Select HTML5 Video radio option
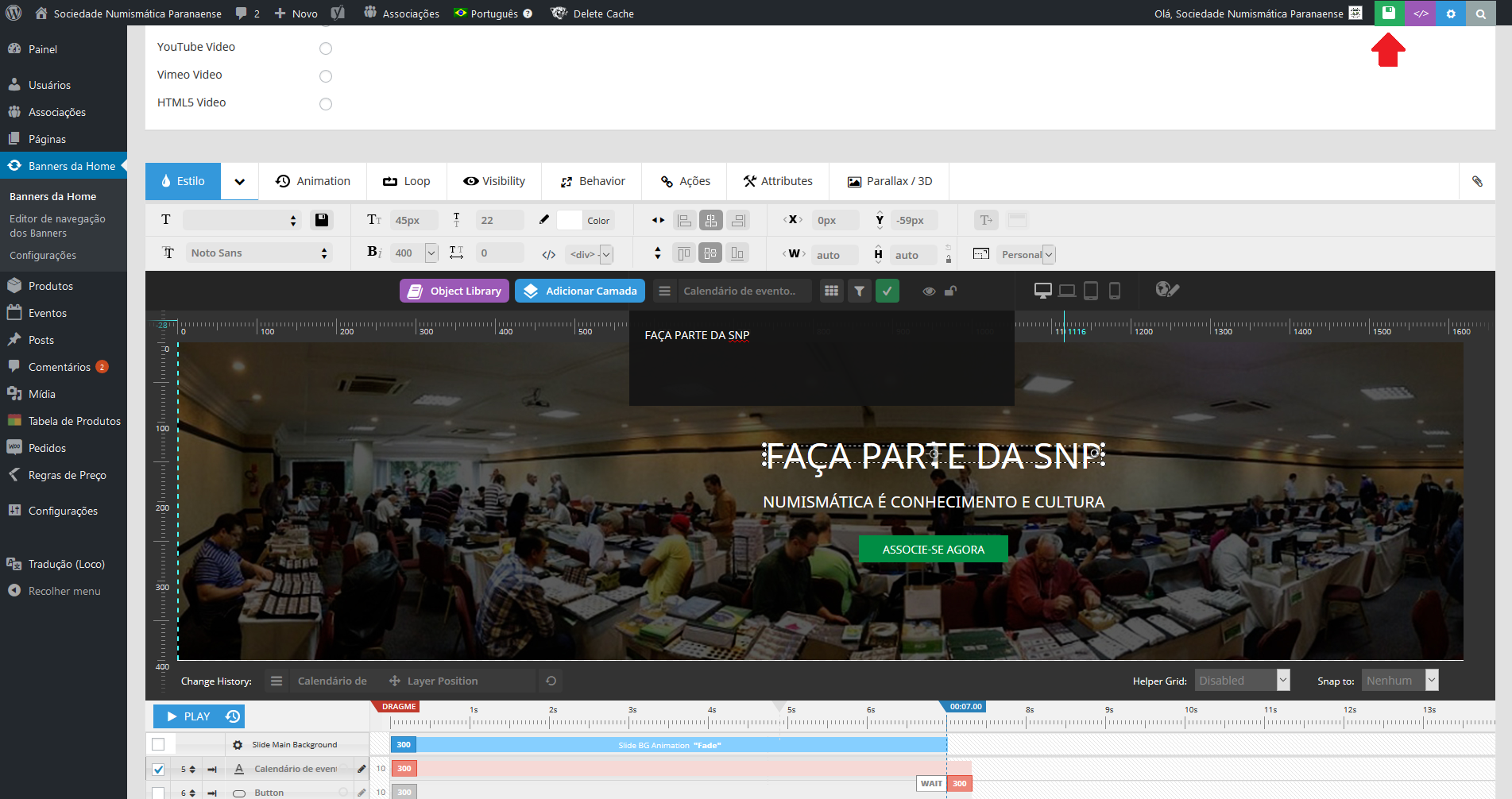This screenshot has width=1512, height=799. tap(326, 104)
